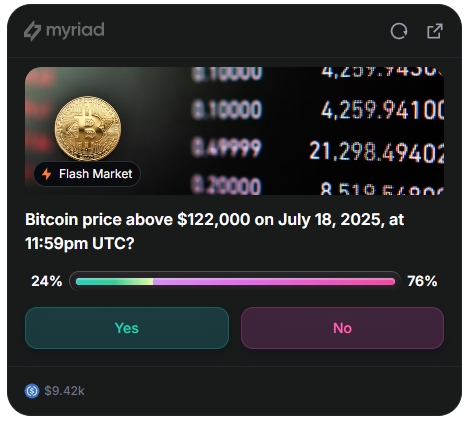Refresh the market with the circular arrow icon
472x425 pixels.
(399, 31)
